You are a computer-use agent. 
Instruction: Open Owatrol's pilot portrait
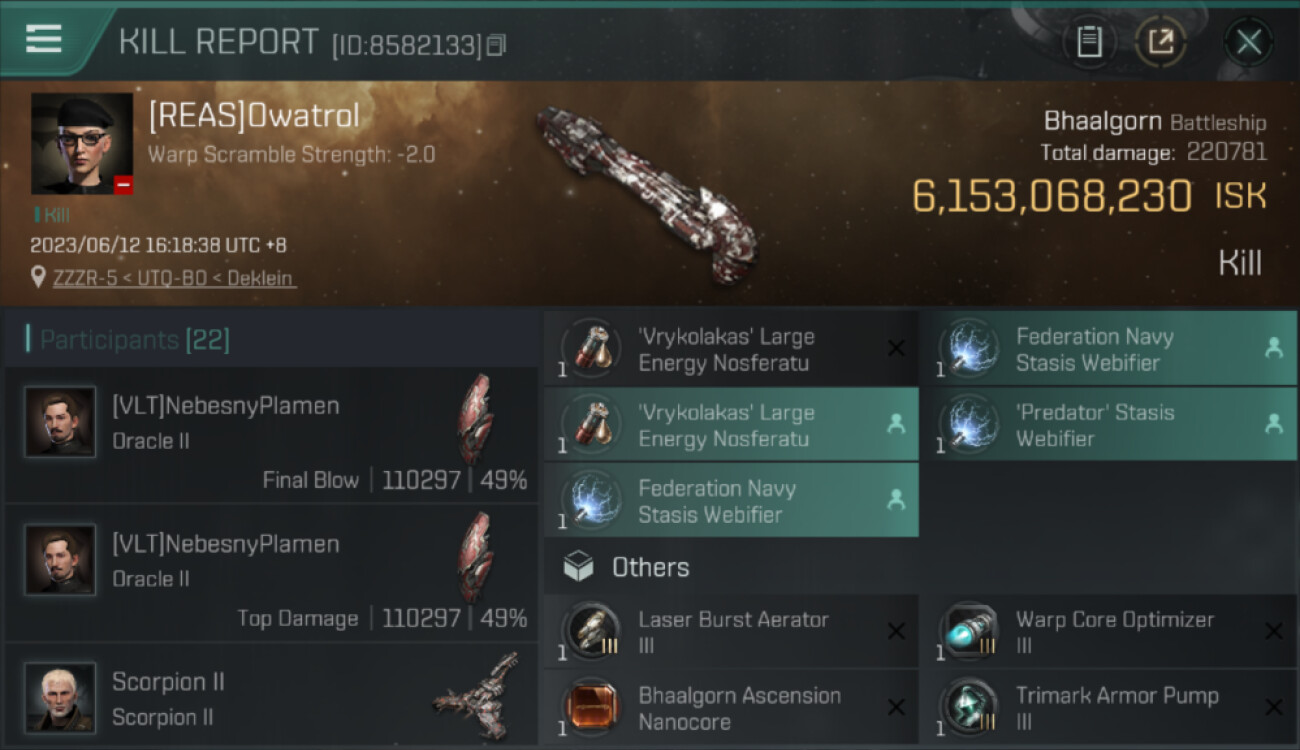[82, 143]
